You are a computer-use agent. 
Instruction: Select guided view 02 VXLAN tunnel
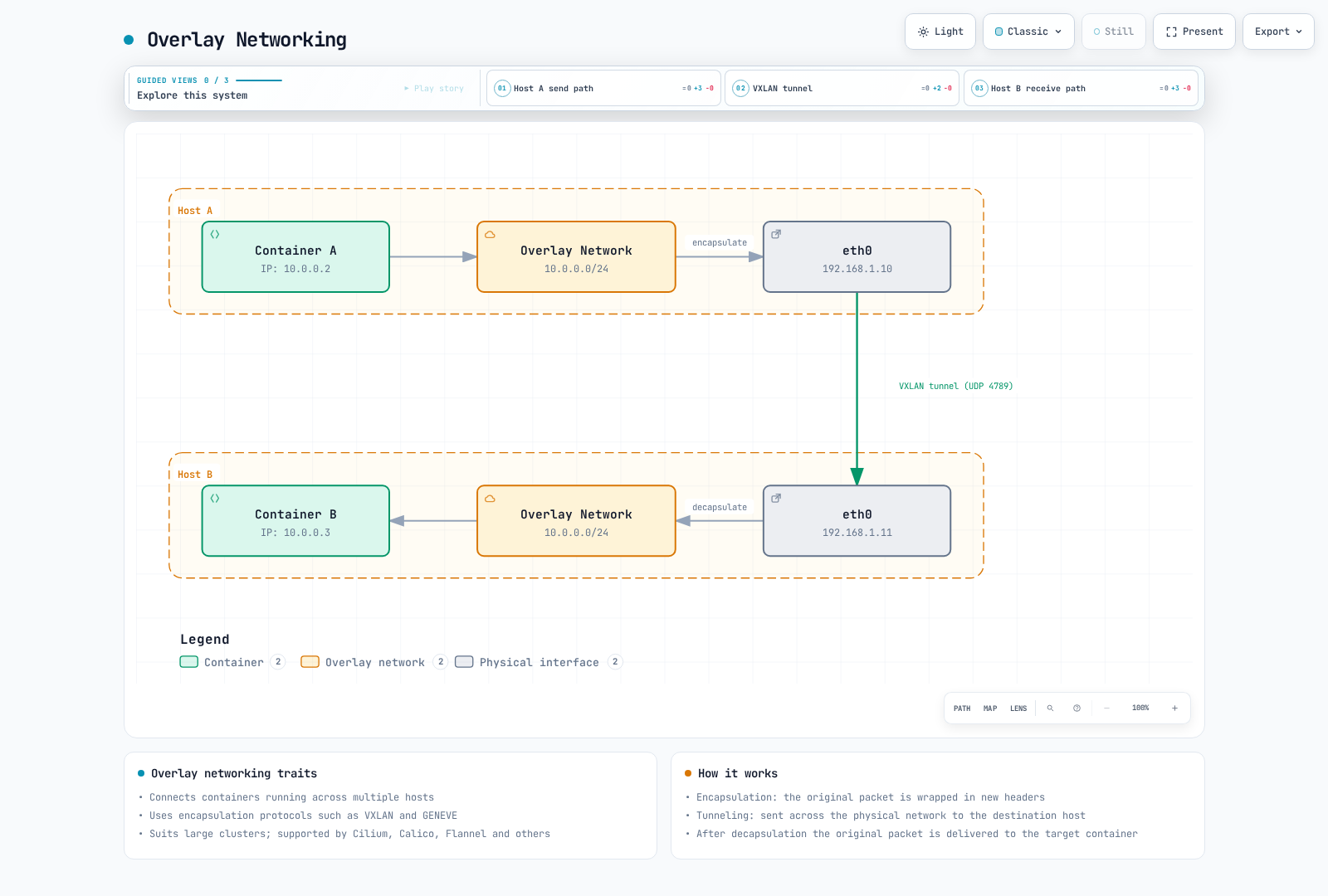point(842,88)
